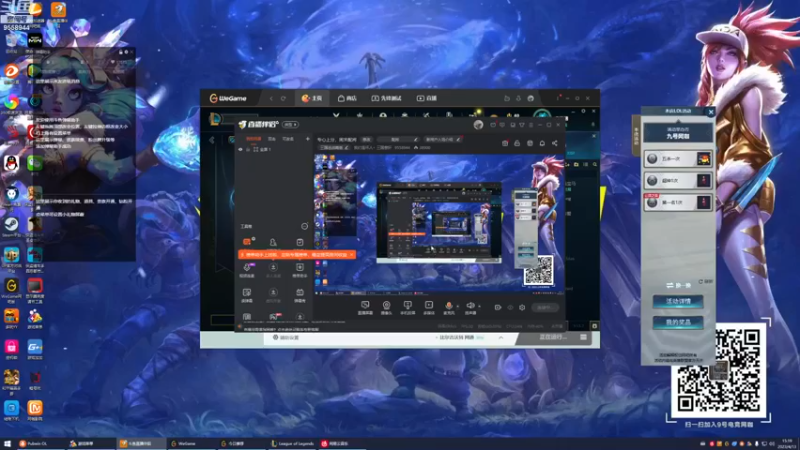
Task: Open the 主页 tab in WeGame
Action: (312, 98)
